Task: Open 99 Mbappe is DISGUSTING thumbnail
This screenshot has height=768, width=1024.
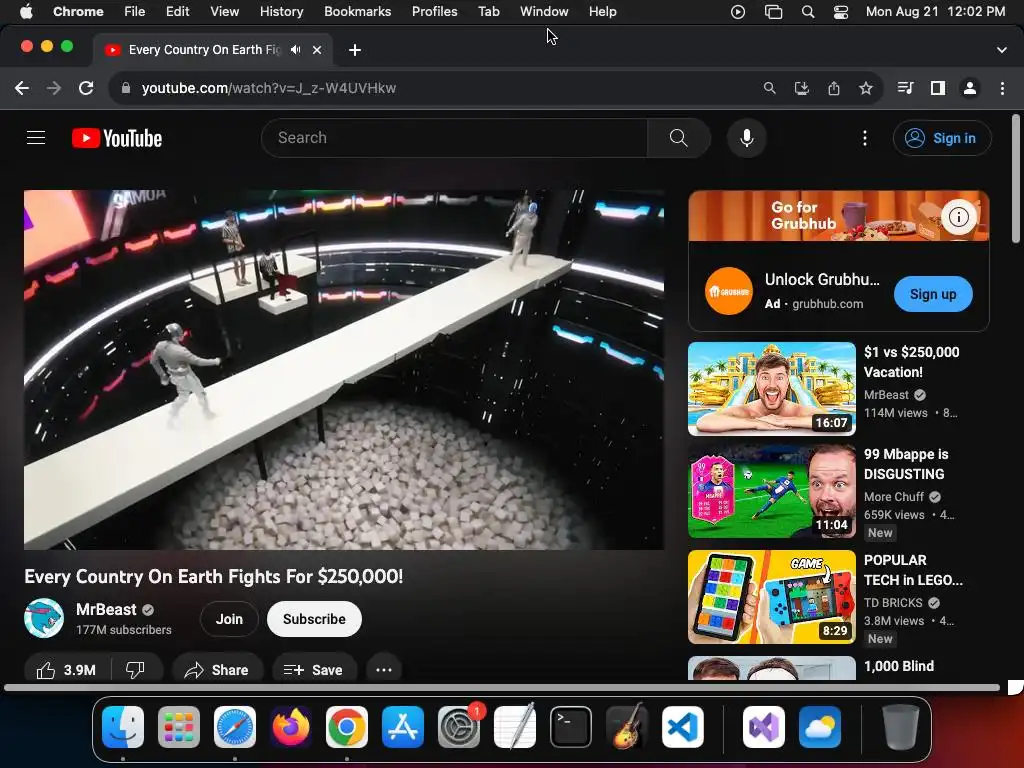Action: coord(772,492)
